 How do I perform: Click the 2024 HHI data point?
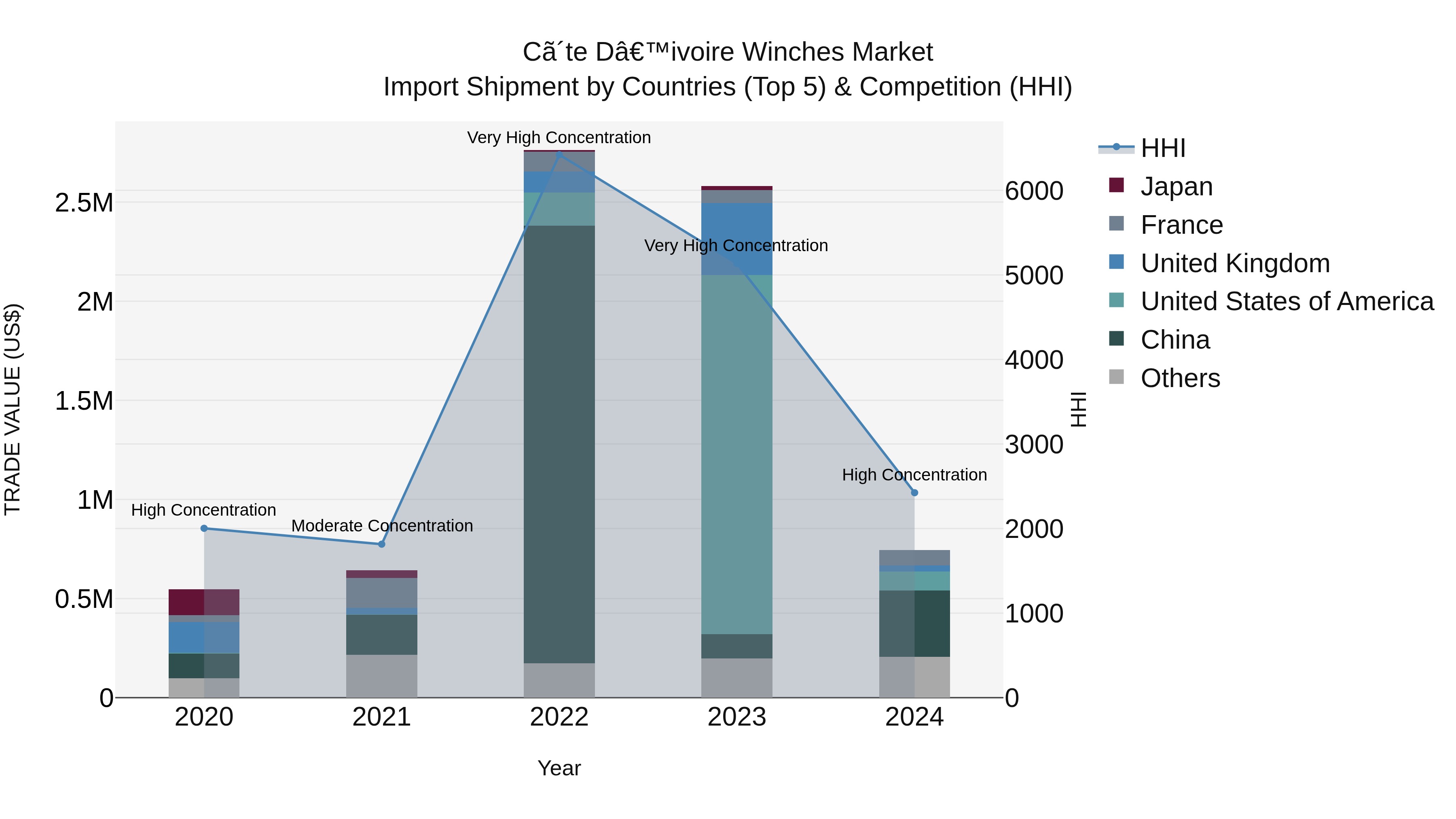914,493
